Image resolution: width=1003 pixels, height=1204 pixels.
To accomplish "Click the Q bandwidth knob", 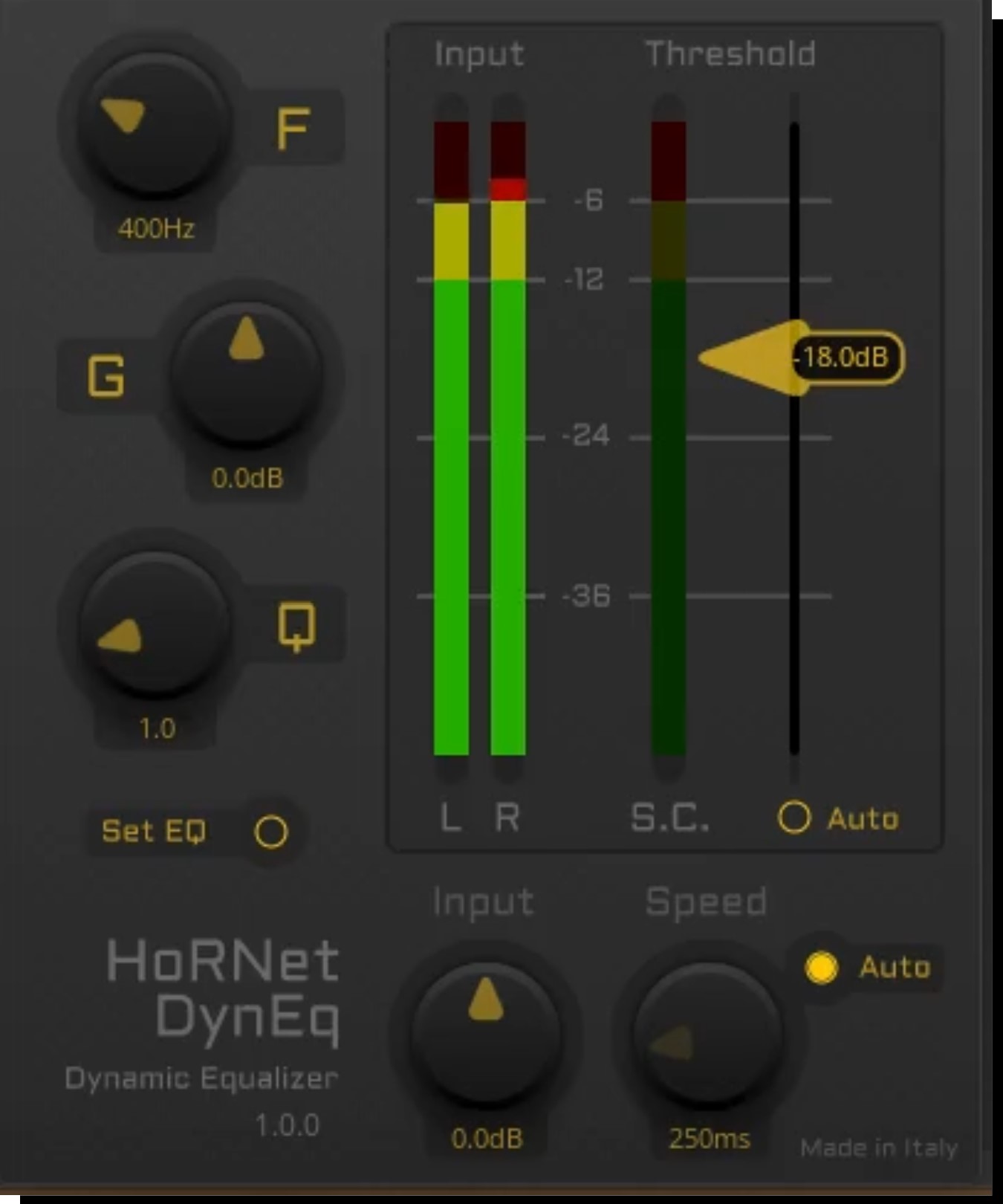I will coord(154,624).
